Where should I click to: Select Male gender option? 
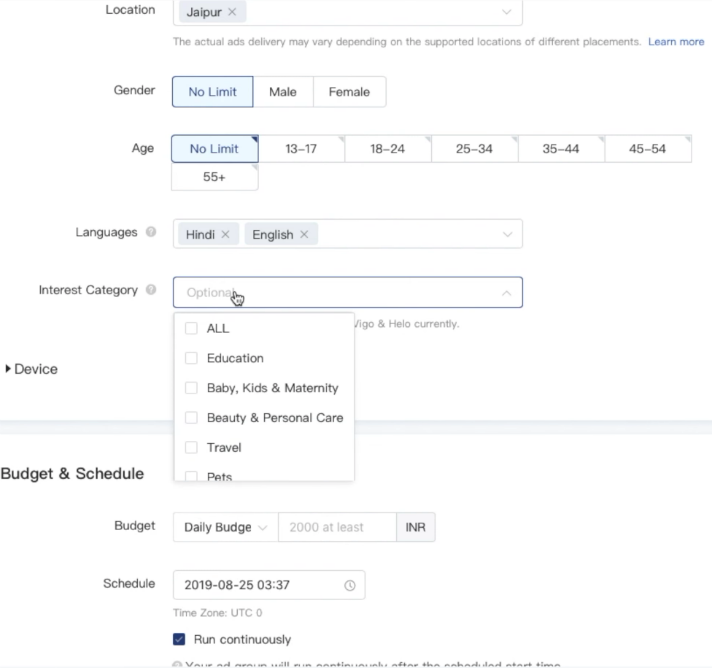283,92
